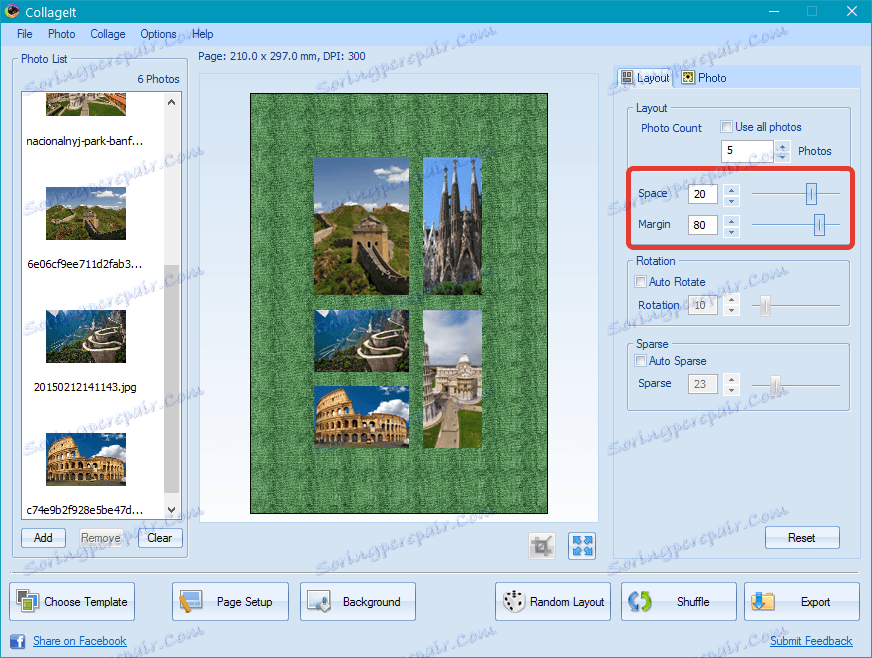Open the Options menu
This screenshot has width=872, height=658.
tap(158, 34)
